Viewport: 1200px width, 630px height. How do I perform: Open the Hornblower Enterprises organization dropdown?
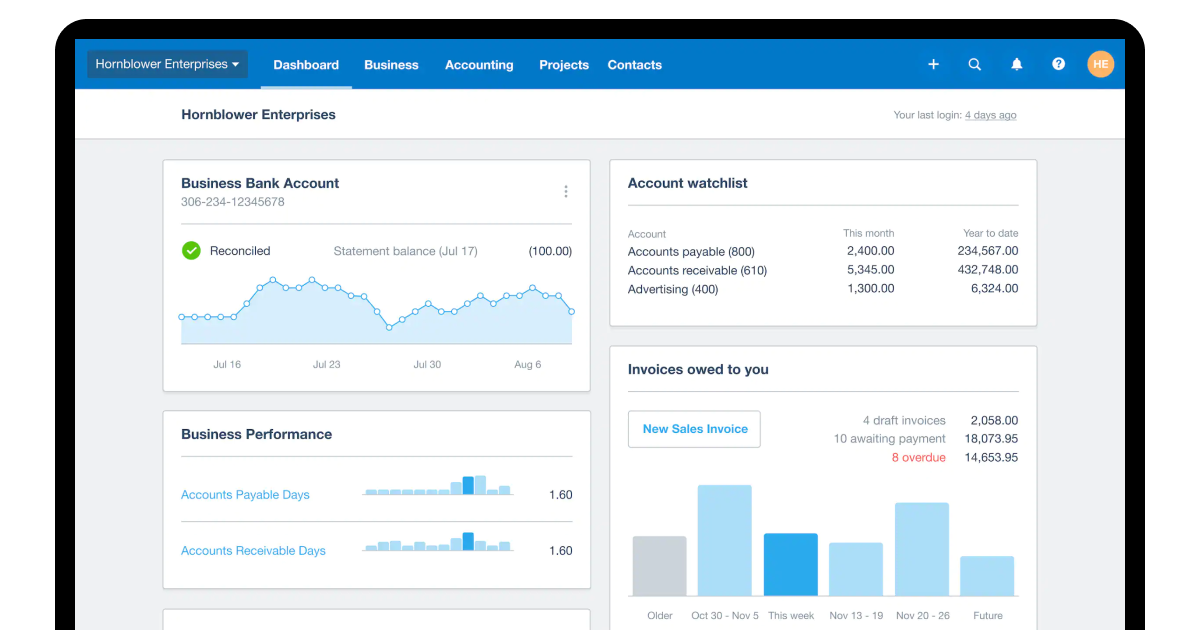coord(166,63)
